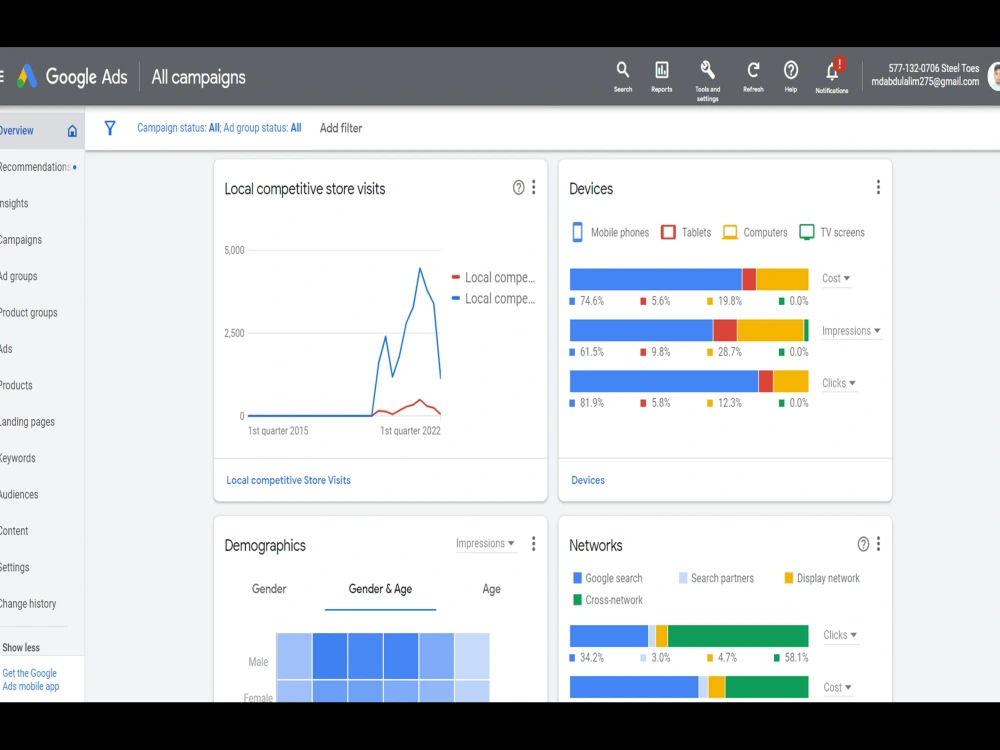1000x750 pixels.
Task: Click the Overview home icon
Action: [72, 131]
